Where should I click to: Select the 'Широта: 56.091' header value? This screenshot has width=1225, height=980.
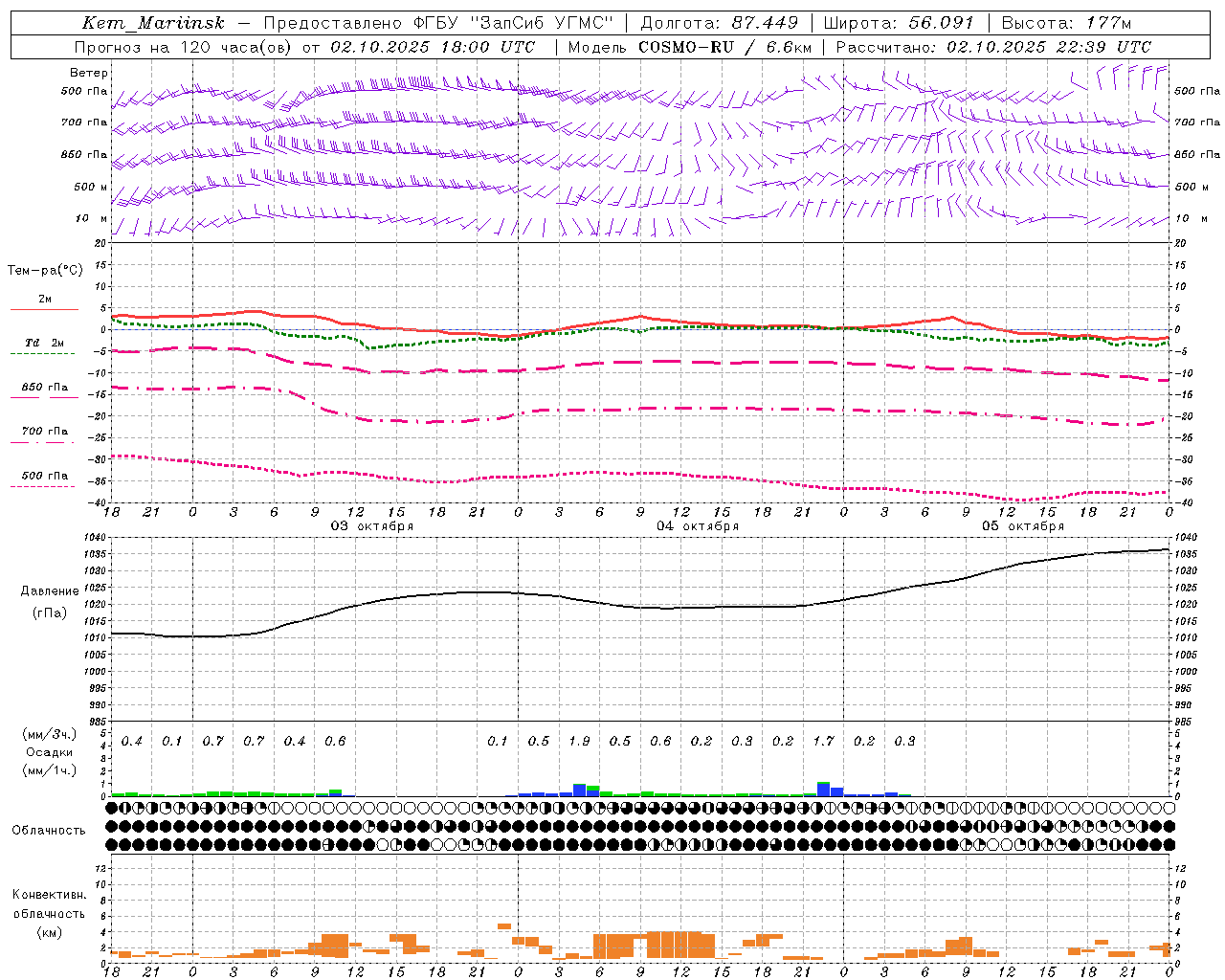click(x=898, y=23)
